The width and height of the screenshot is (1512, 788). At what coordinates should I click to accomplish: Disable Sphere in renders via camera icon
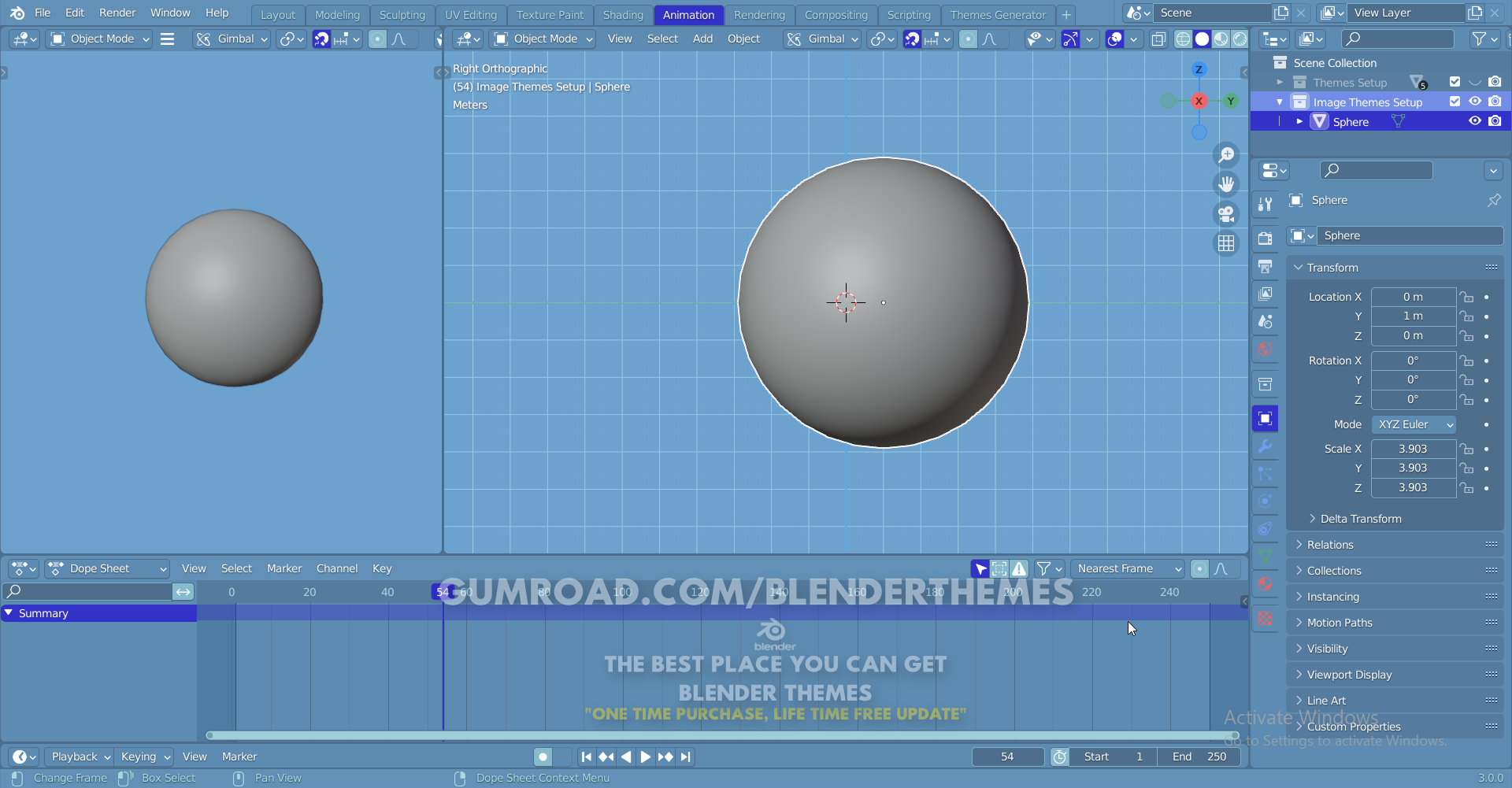point(1495,121)
